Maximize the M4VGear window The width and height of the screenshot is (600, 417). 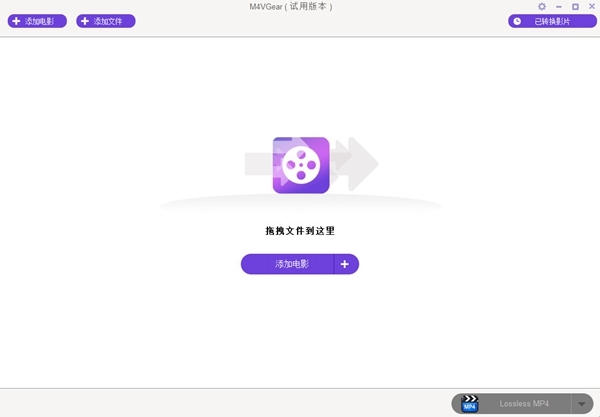point(575,7)
